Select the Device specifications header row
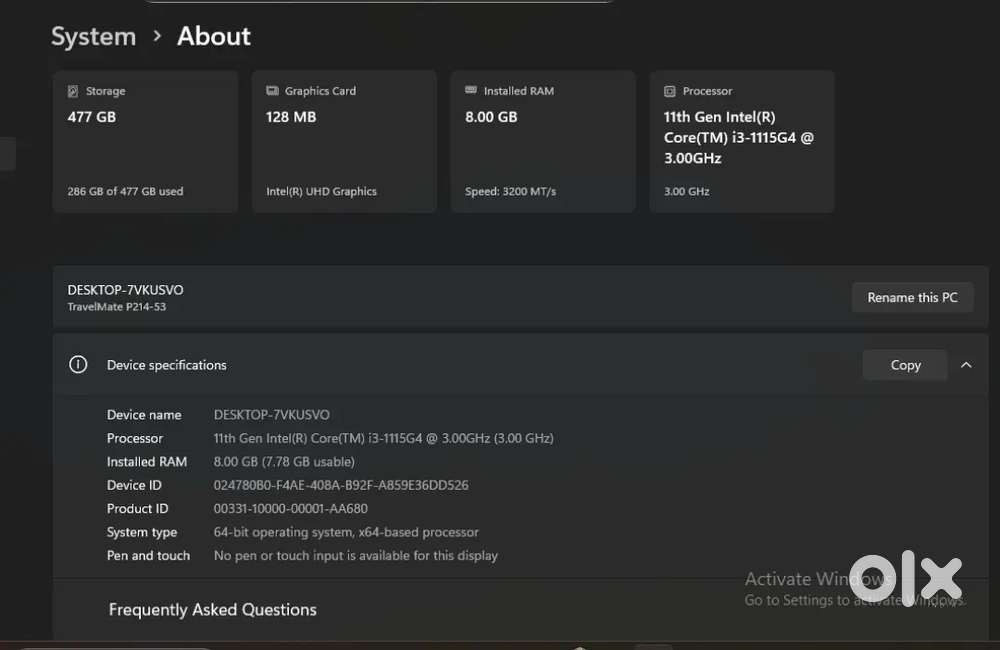Image resolution: width=1000 pixels, height=650 pixels. point(450,365)
